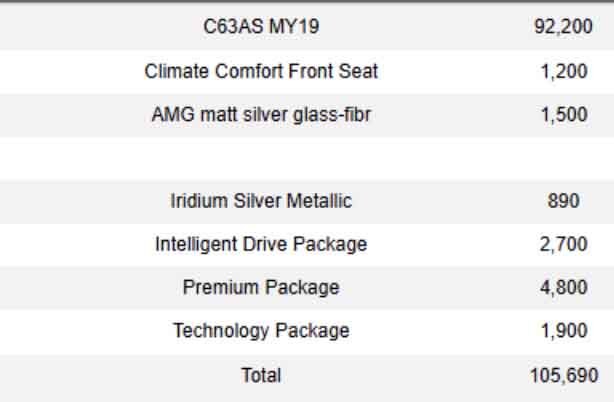614x402 pixels.
Task: Click Climate Comfort Front Seat label
Action: (x=261, y=72)
